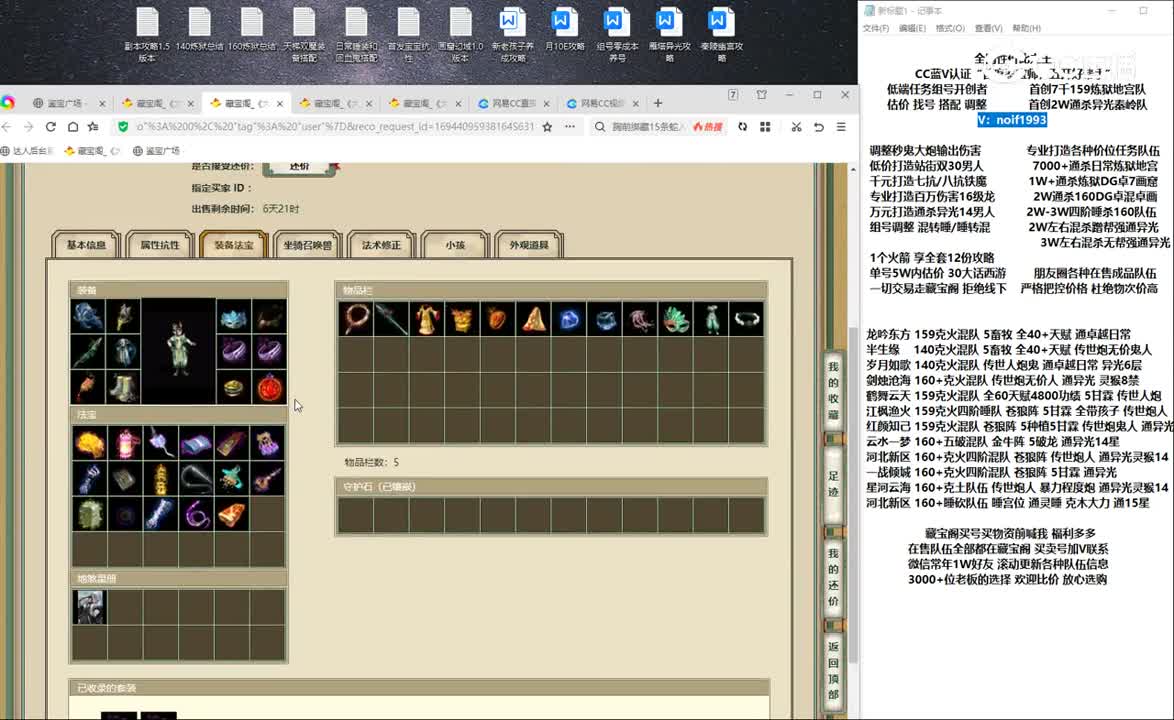Switch to the first 鉴宝广场 browser tab
Image resolution: width=1174 pixels, height=720 pixels.
(x=66, y=103)
